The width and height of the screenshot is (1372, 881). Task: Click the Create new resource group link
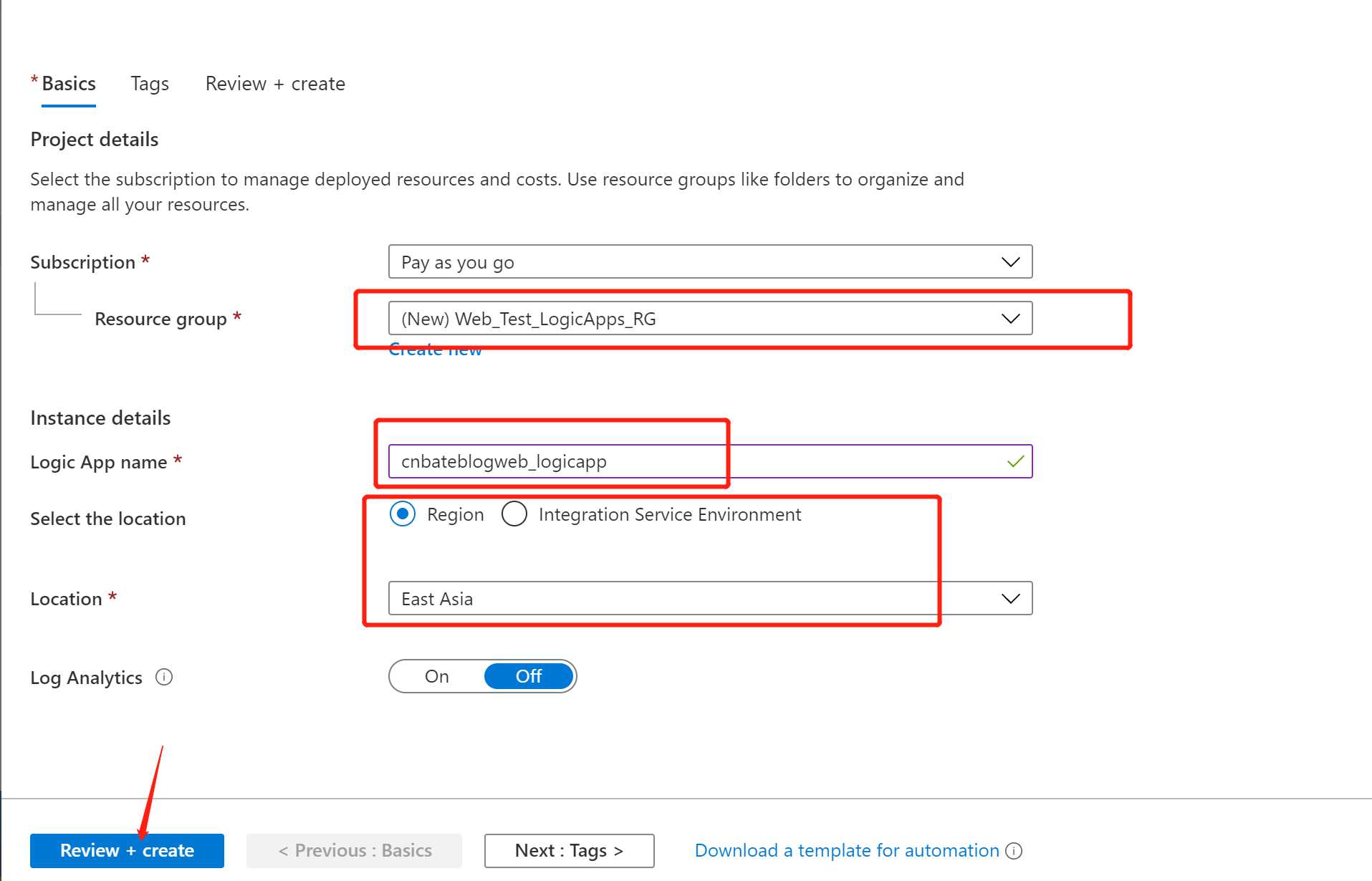pyautogui.click(x=435, y=350)
